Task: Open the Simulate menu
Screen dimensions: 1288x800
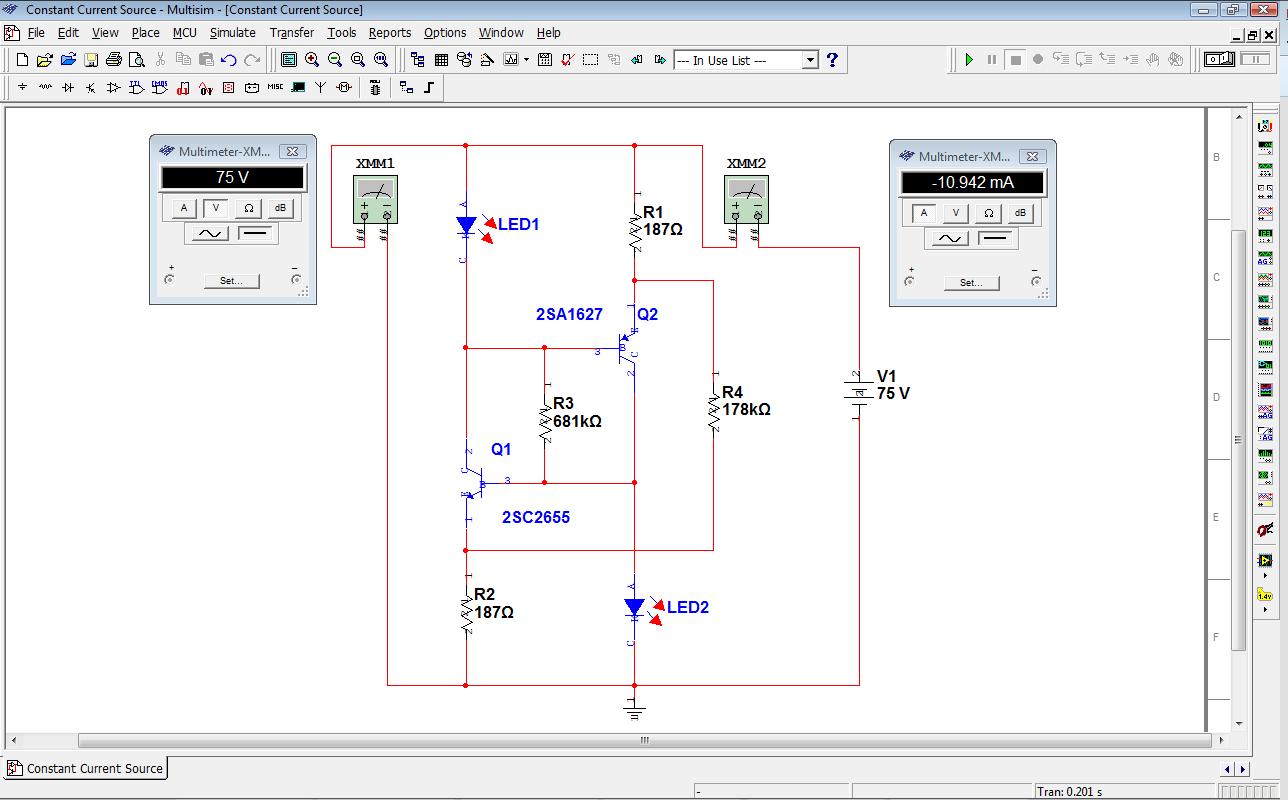Action: point(232,32)
